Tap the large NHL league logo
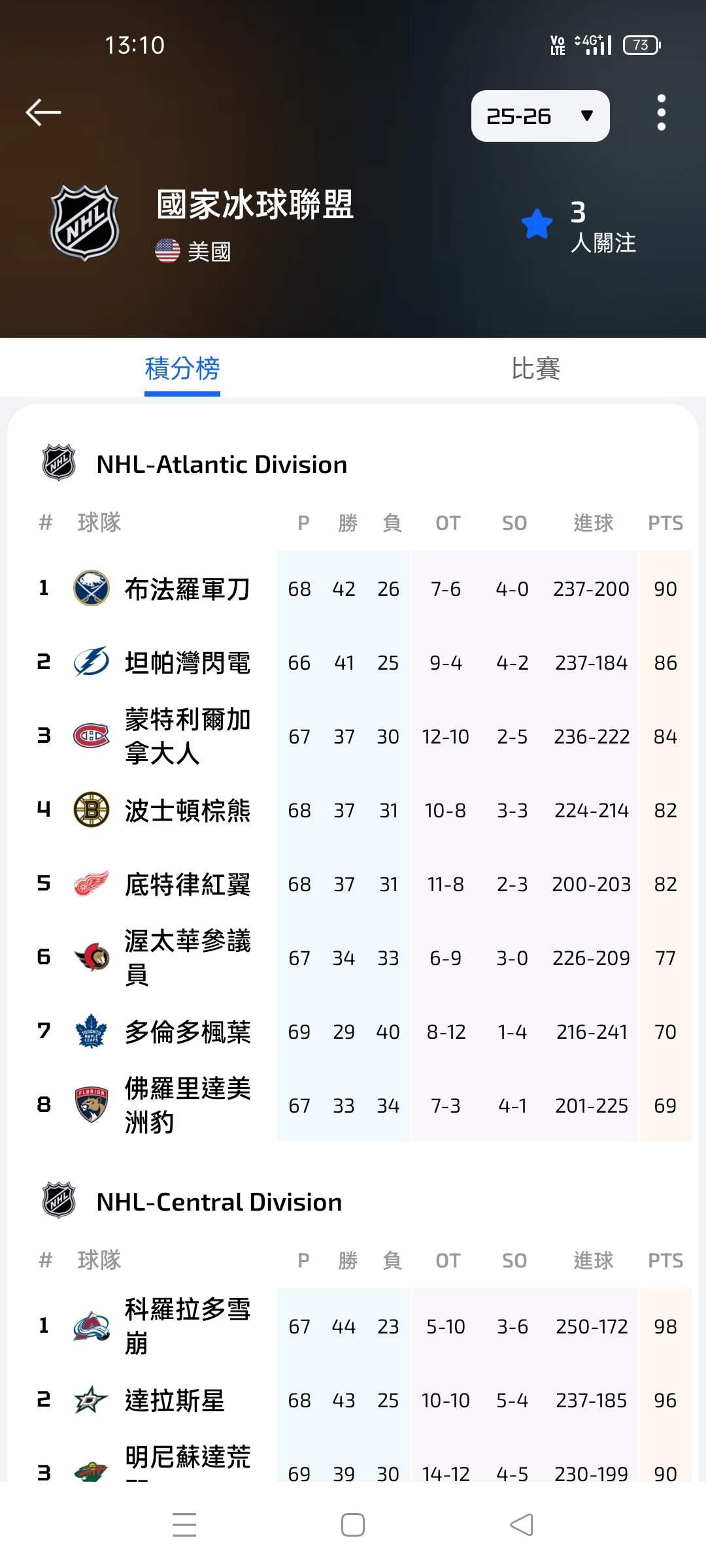The width and height of the screenshot is (706, 1568). (85, 223)
